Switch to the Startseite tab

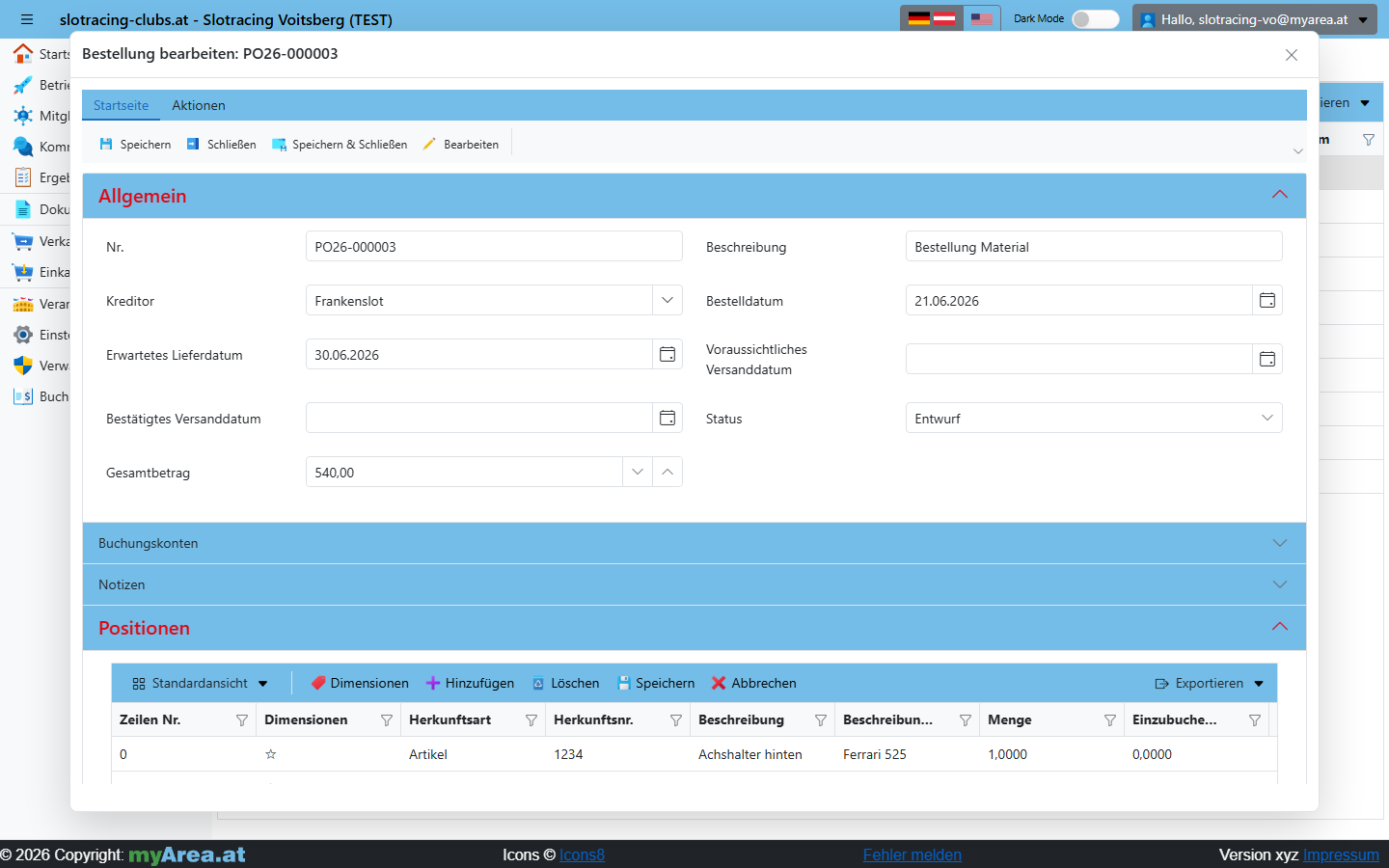click(x=121, y=105)
